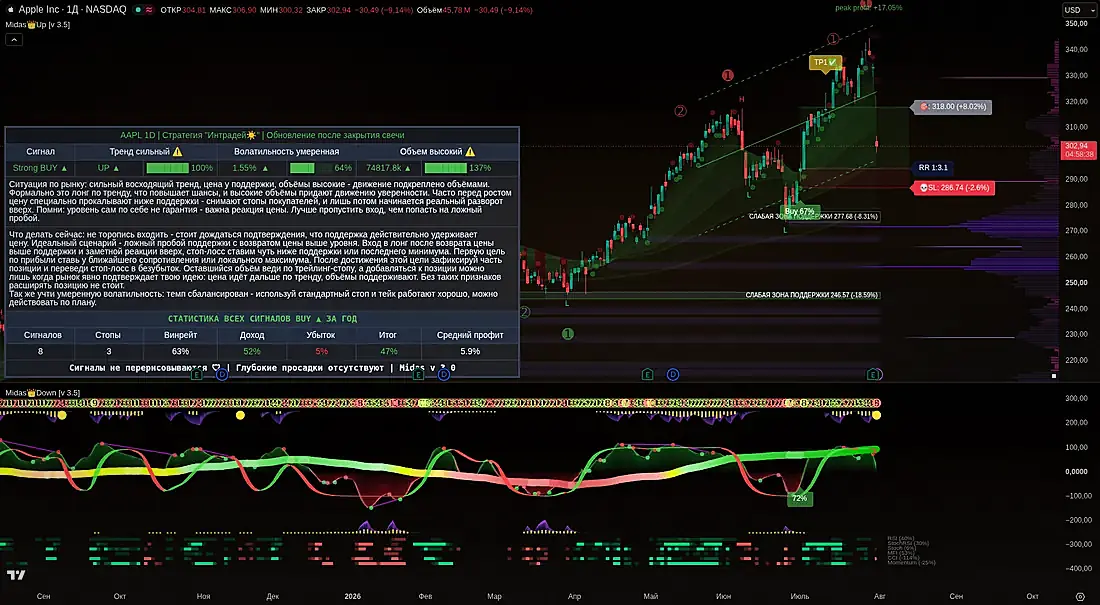Image resolution: width=1100 pixels, height=605 pixels.
Task: Open chart settings via the gear icon
Action: point(1080,597)
